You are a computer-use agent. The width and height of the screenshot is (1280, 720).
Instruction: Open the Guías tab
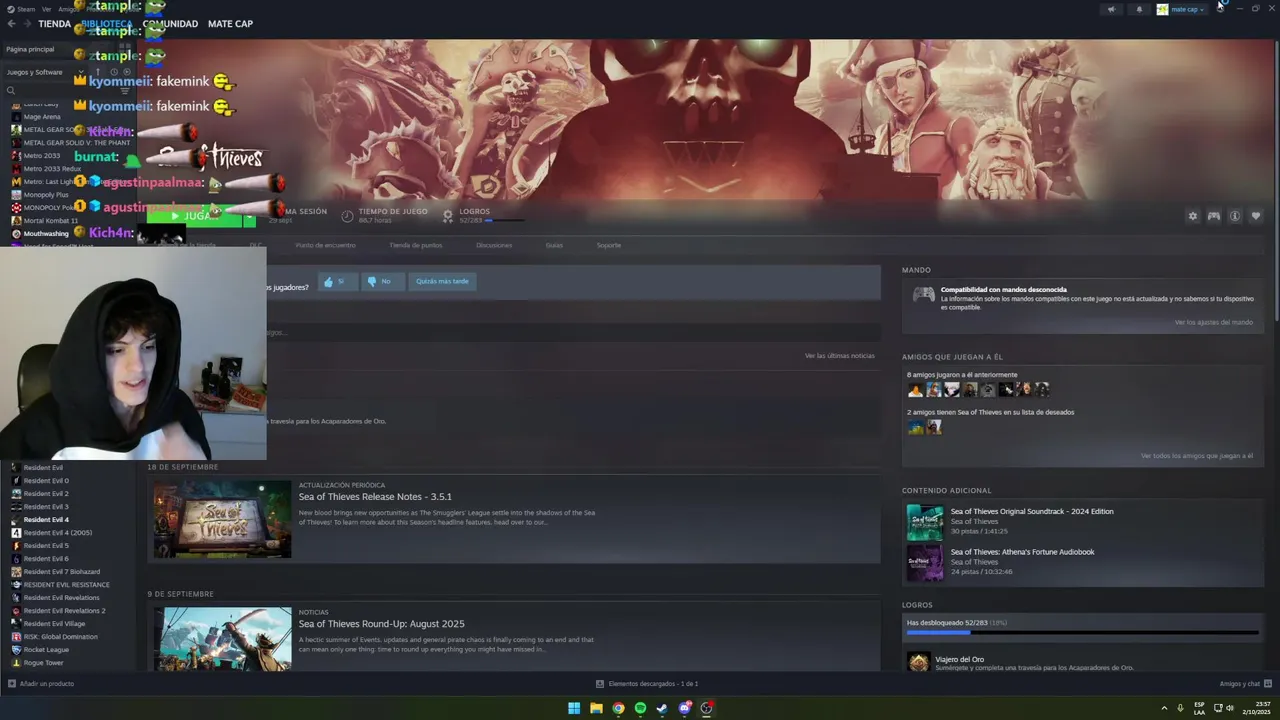(554, 245)
